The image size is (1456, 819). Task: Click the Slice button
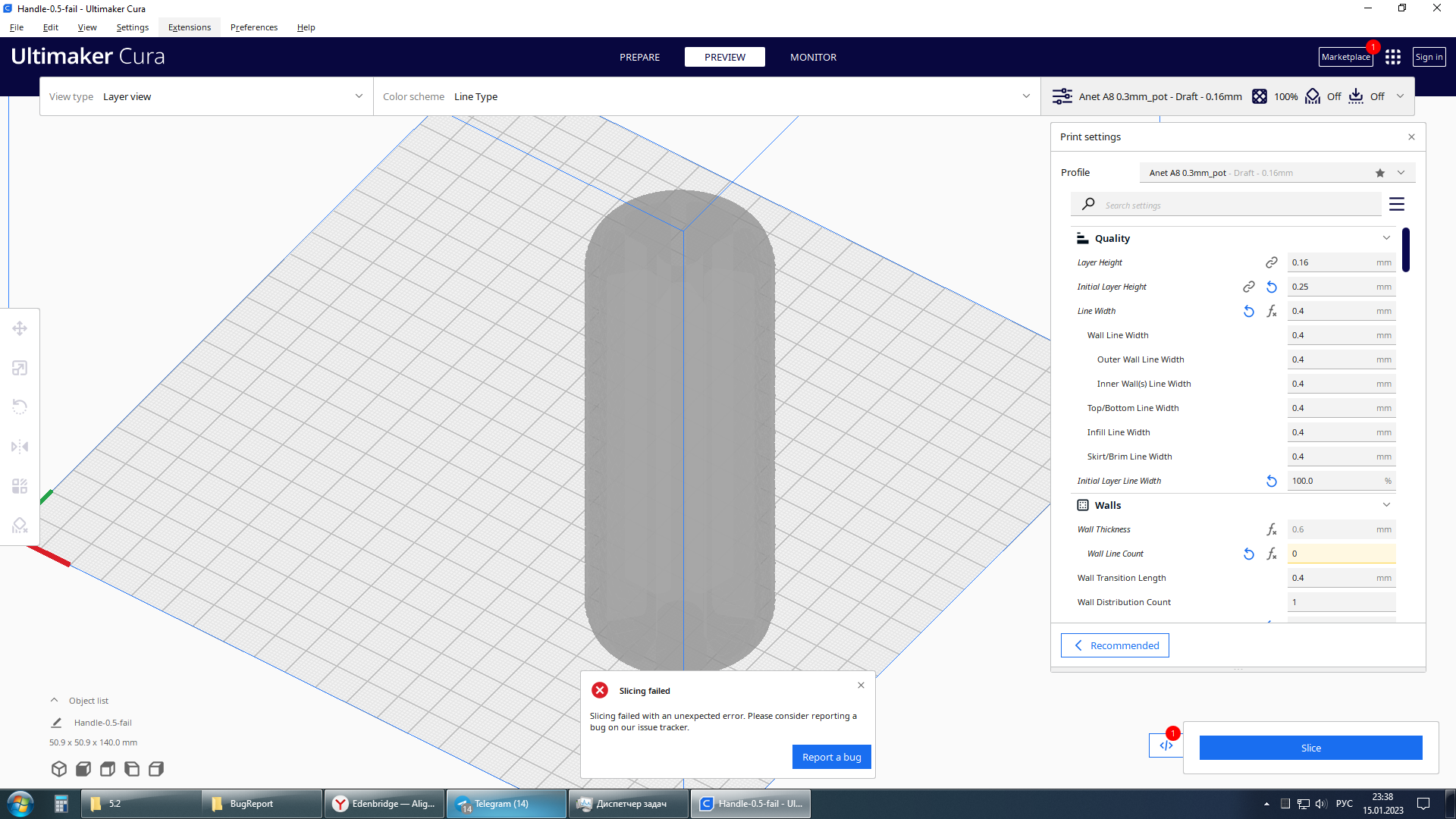[1310, 748]
